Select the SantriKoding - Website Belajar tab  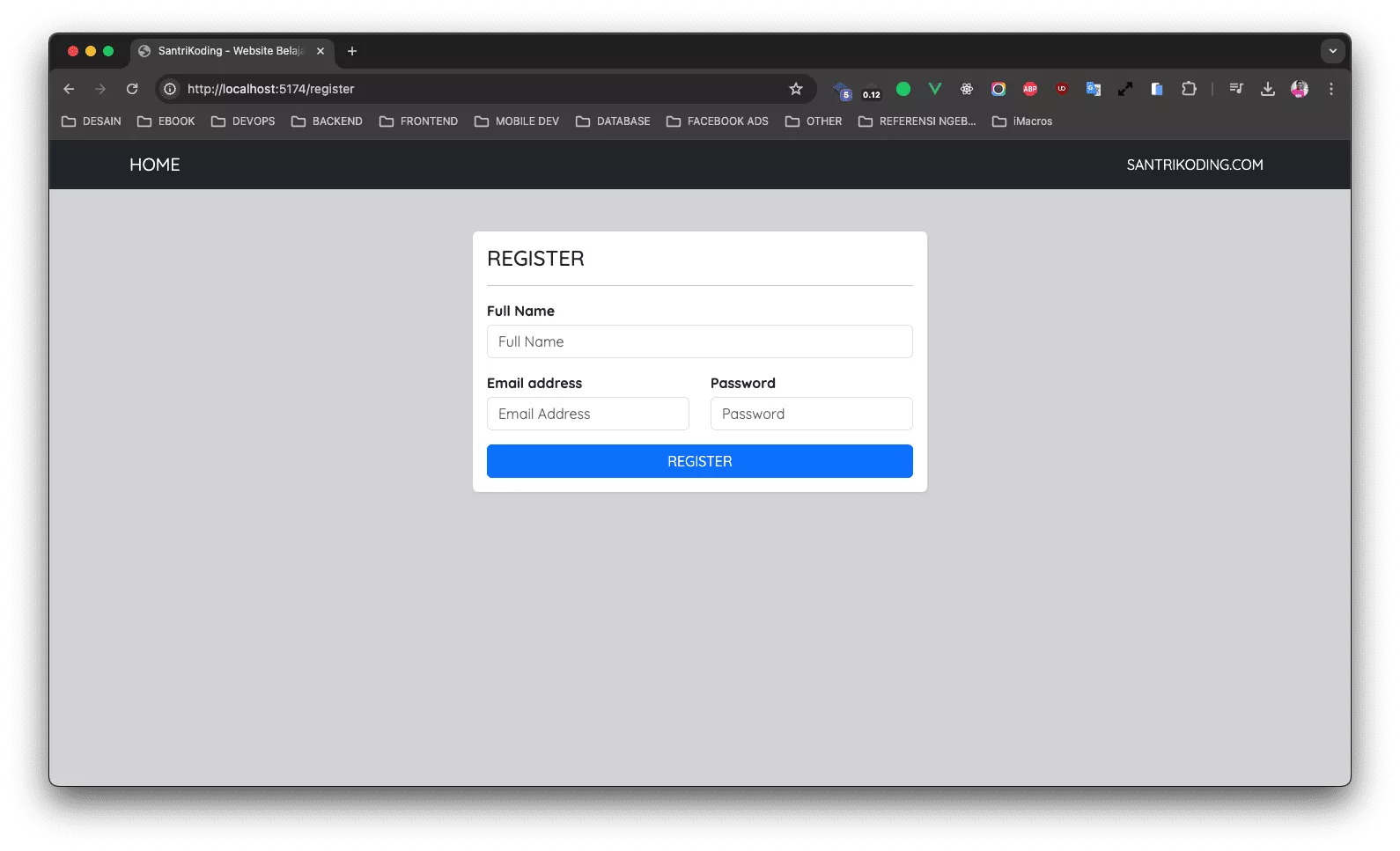click(x=232, y=51)
